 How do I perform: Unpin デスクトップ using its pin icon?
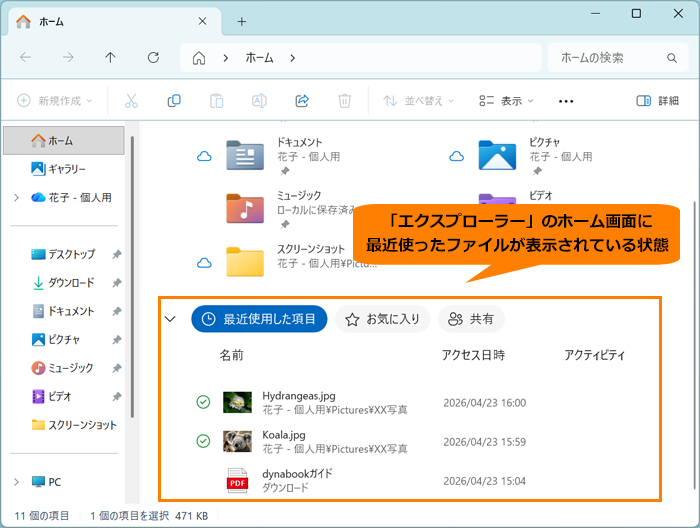(117, 254)
